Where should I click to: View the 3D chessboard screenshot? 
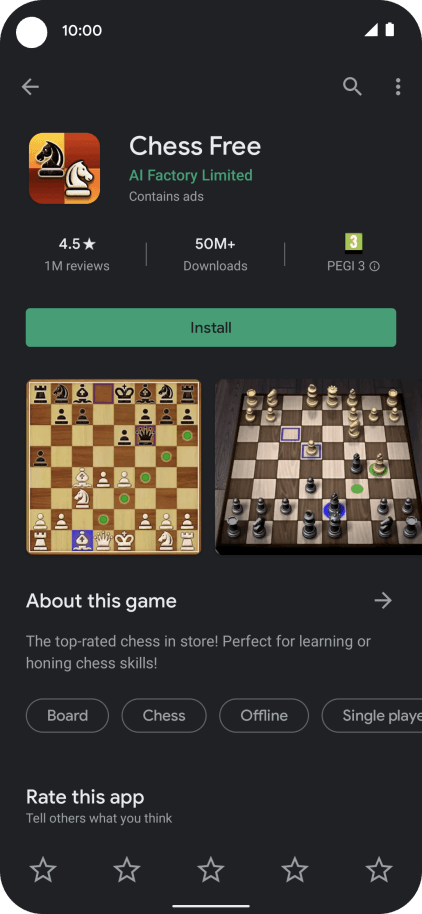coord(318,467)
